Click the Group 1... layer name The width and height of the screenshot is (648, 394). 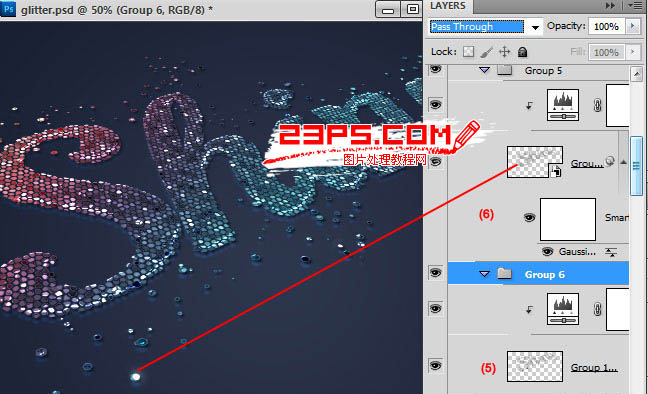point(594,368)
